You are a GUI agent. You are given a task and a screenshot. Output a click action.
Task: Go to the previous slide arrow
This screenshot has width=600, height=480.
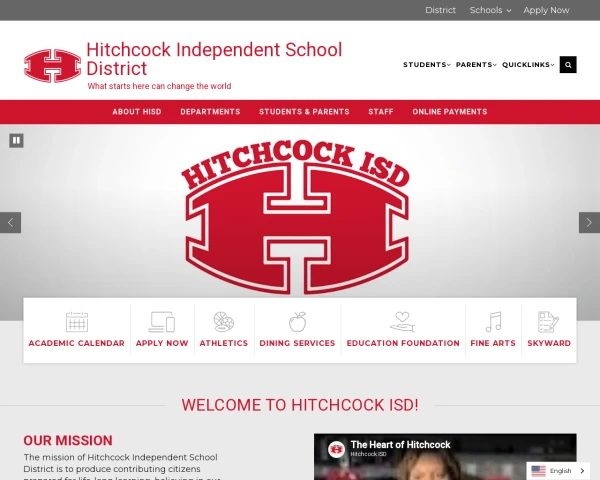10,222
